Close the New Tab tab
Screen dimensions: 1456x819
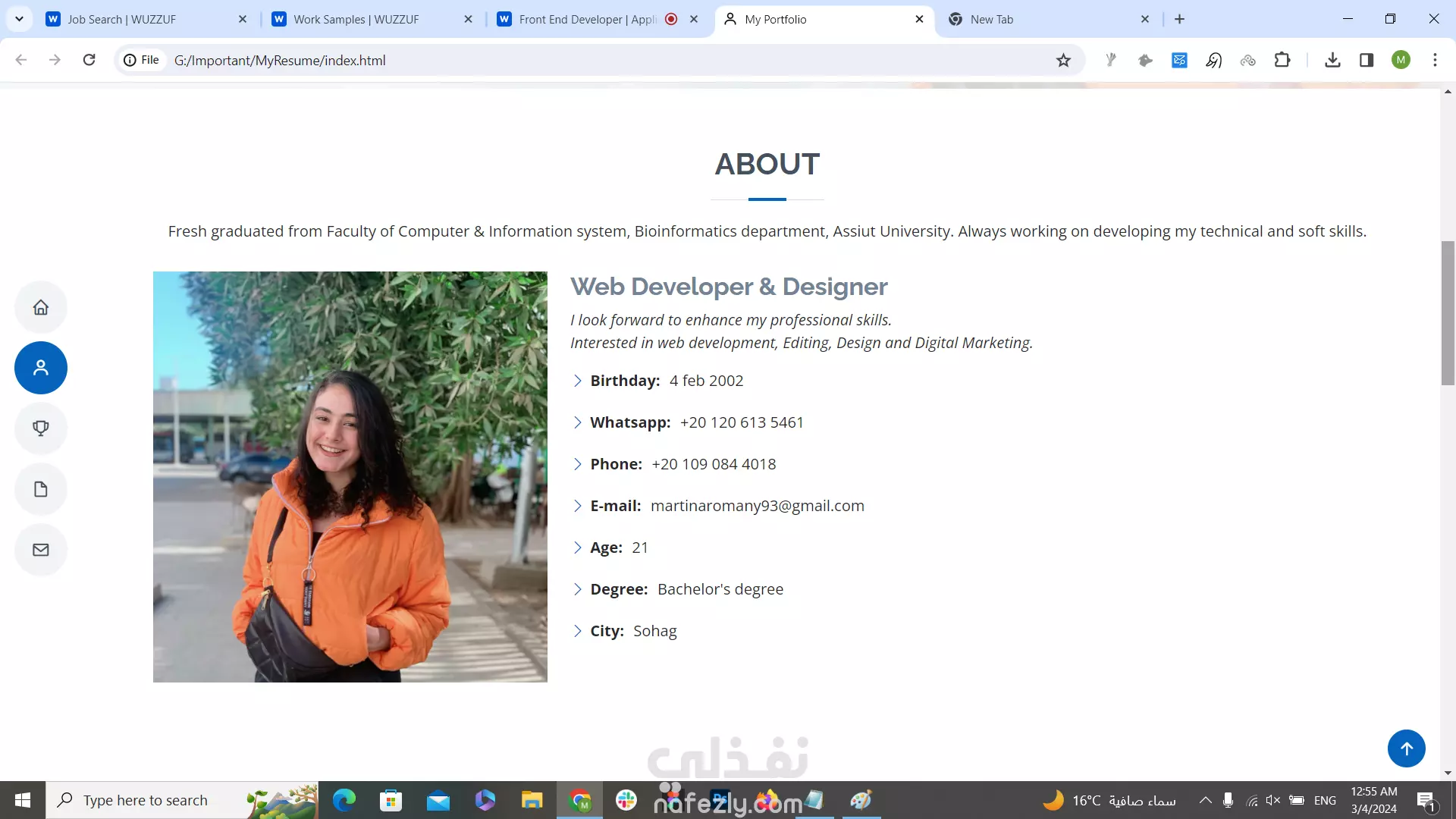click(1145, 19)
